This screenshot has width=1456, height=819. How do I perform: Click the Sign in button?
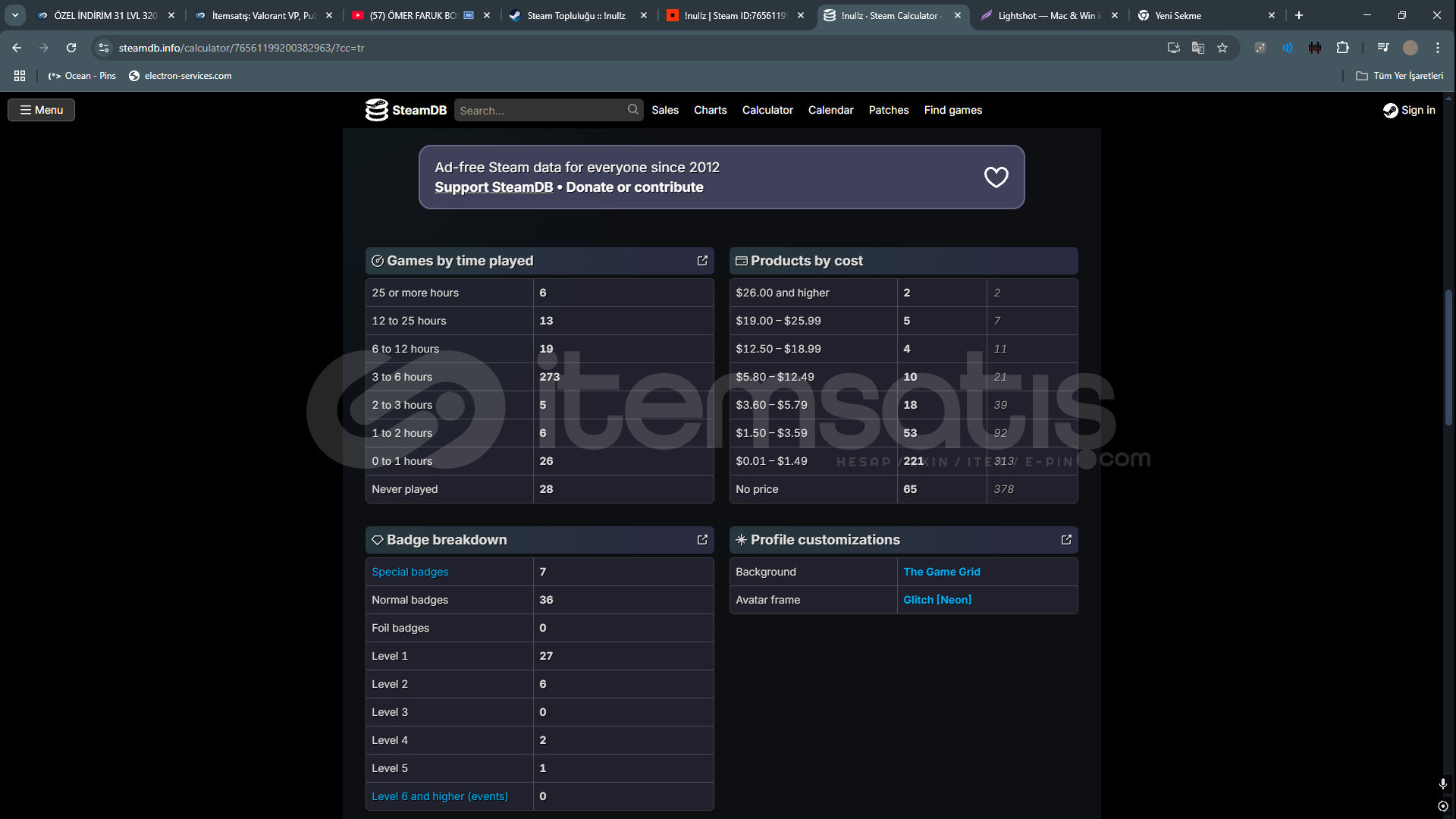[1409, 110]
